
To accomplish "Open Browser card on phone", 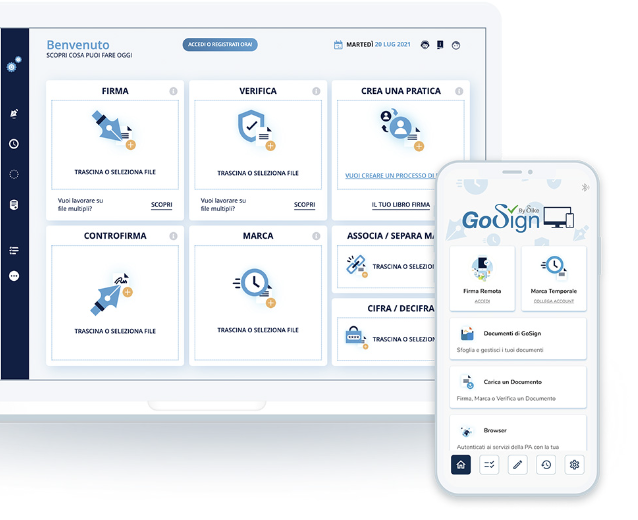I will [x=518, y=433].
